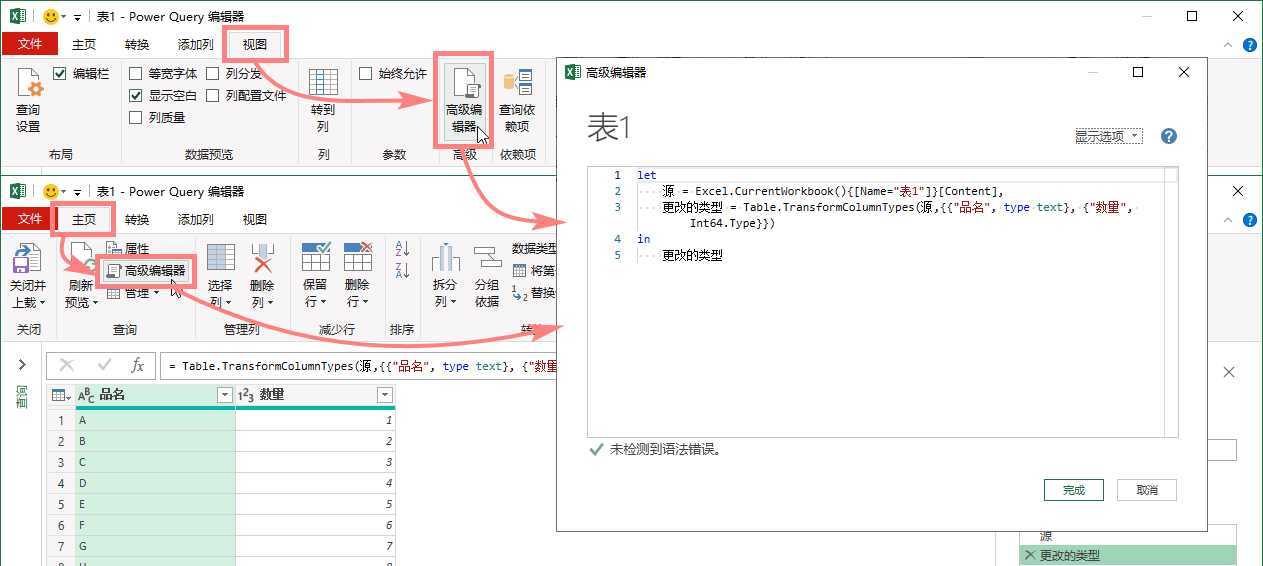Close the query settings pane X
Viewport: 1263px width, 566px height.
1229,372
